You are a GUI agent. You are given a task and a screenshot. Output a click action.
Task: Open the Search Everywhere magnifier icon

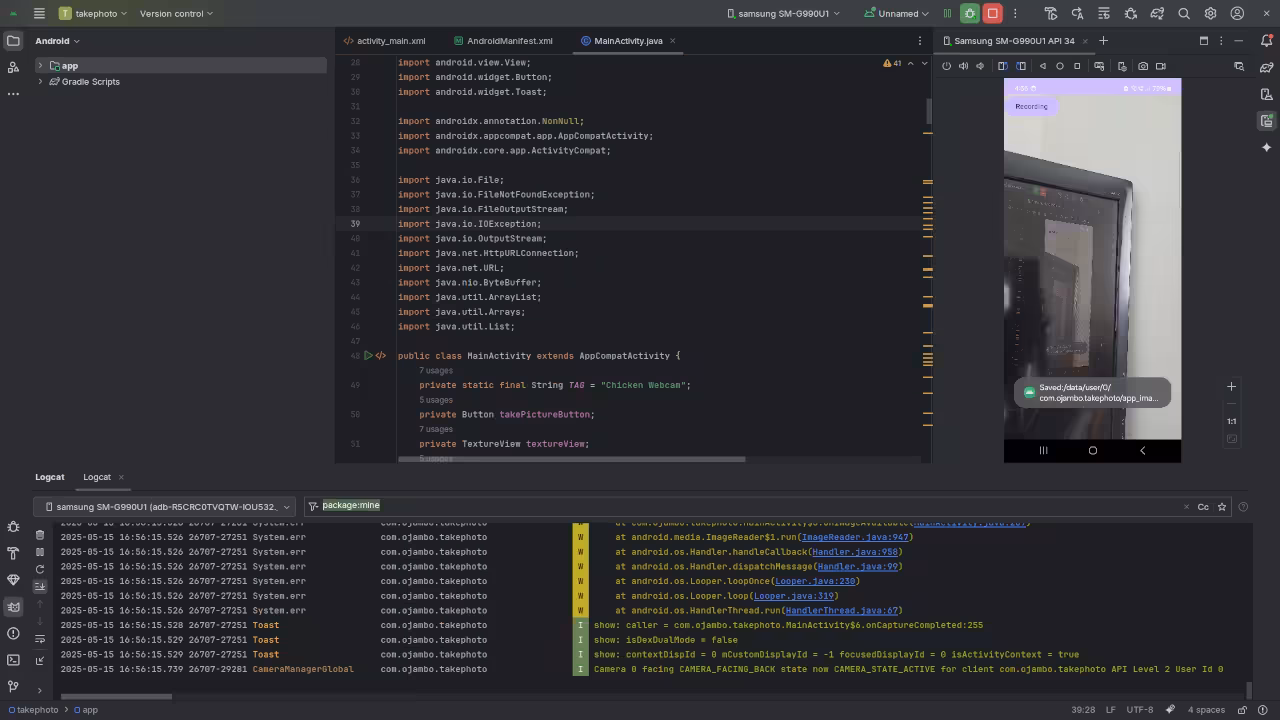(x=1184, y=14)
